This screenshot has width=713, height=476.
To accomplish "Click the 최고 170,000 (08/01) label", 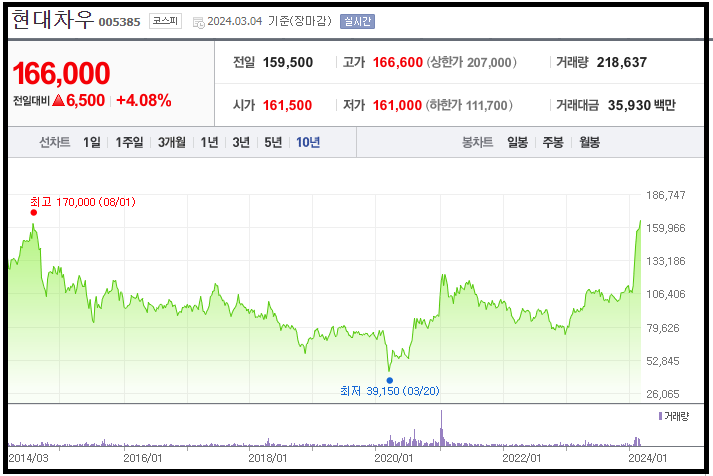I will (83, 202).
